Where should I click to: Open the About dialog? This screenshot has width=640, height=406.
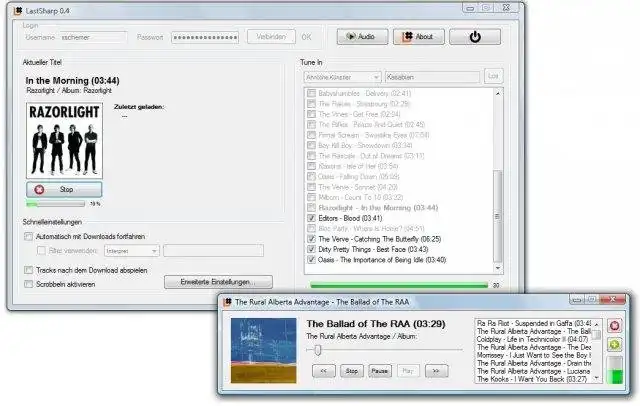point(418,37)
